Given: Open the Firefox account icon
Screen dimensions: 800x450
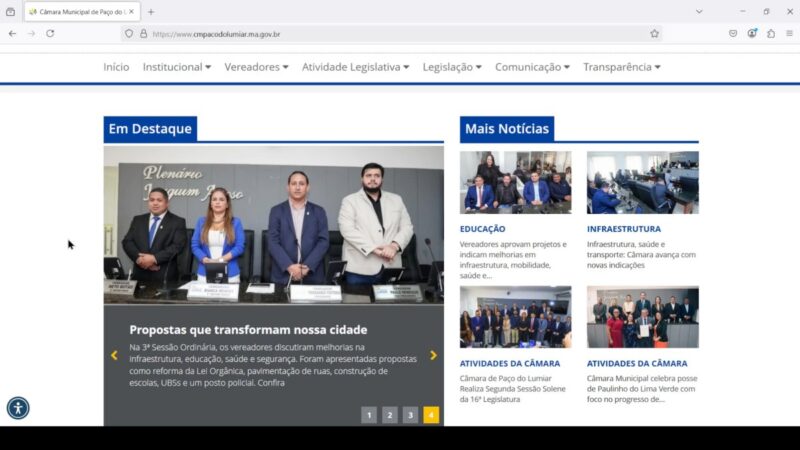Looking at the screenshot, I should (x=752, y=34).
